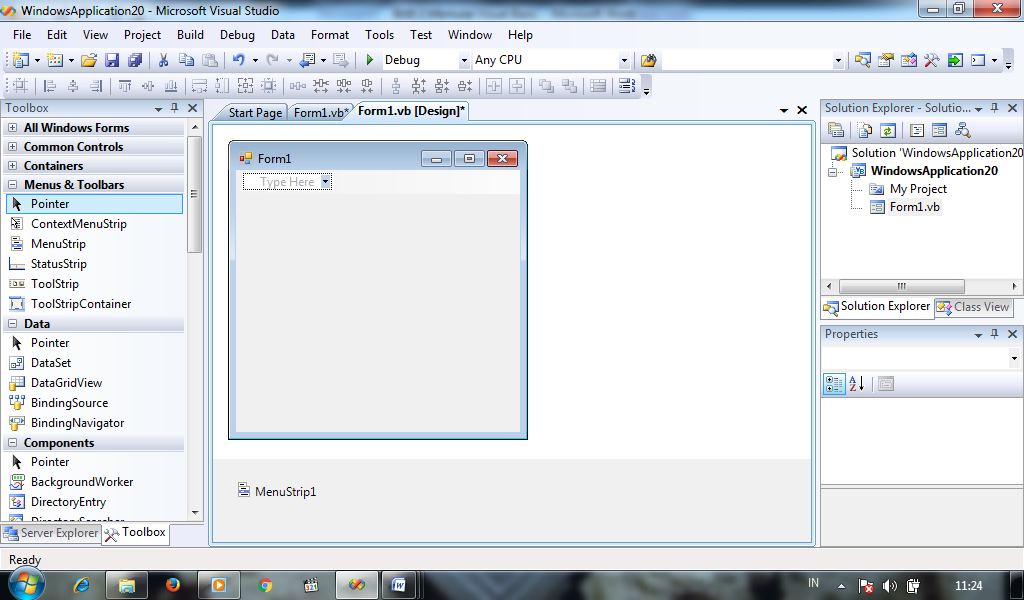Open the Any CPU platform dropdown

click(x=622, y=59)
